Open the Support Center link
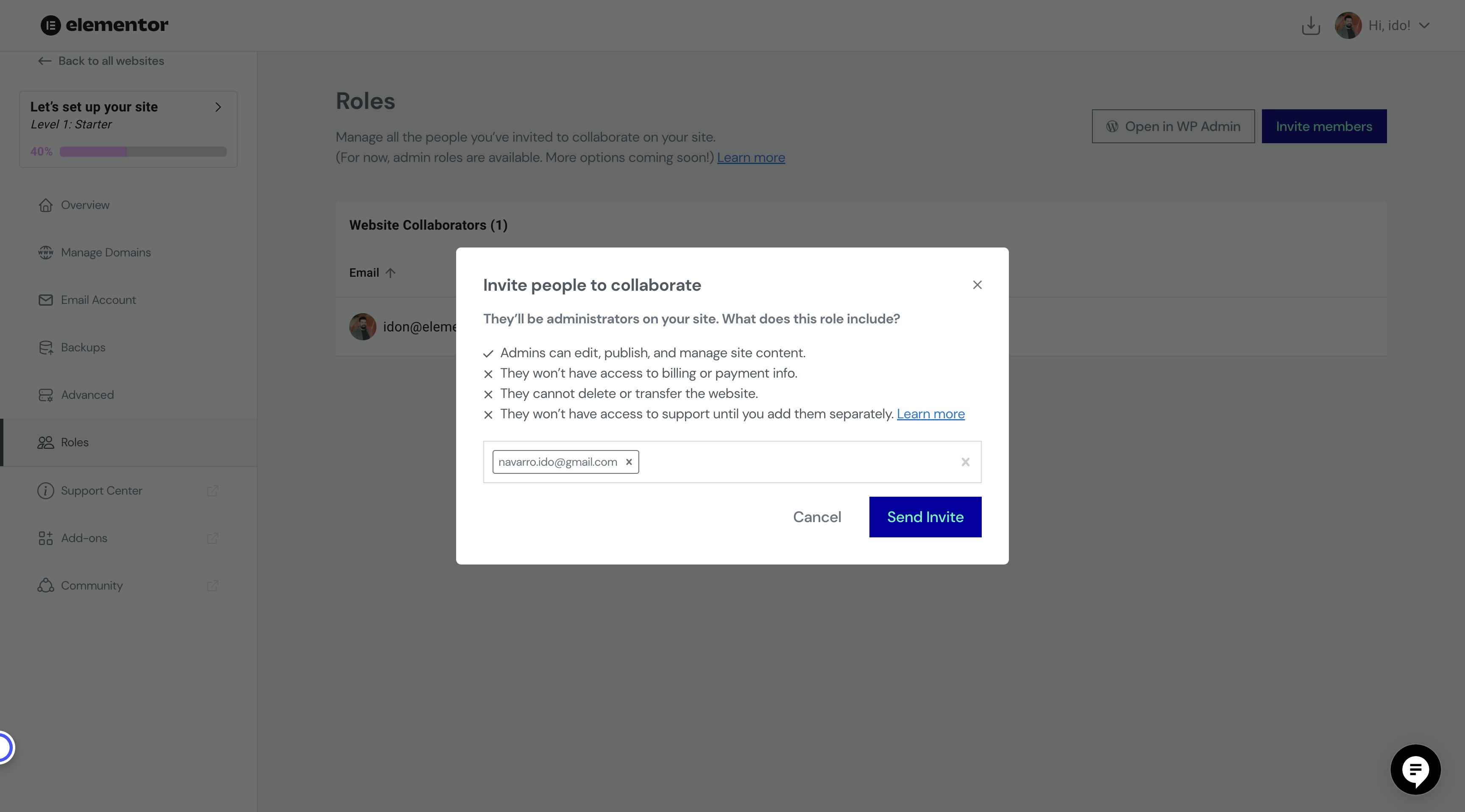The image size is (1465, 812). [101, 491]
